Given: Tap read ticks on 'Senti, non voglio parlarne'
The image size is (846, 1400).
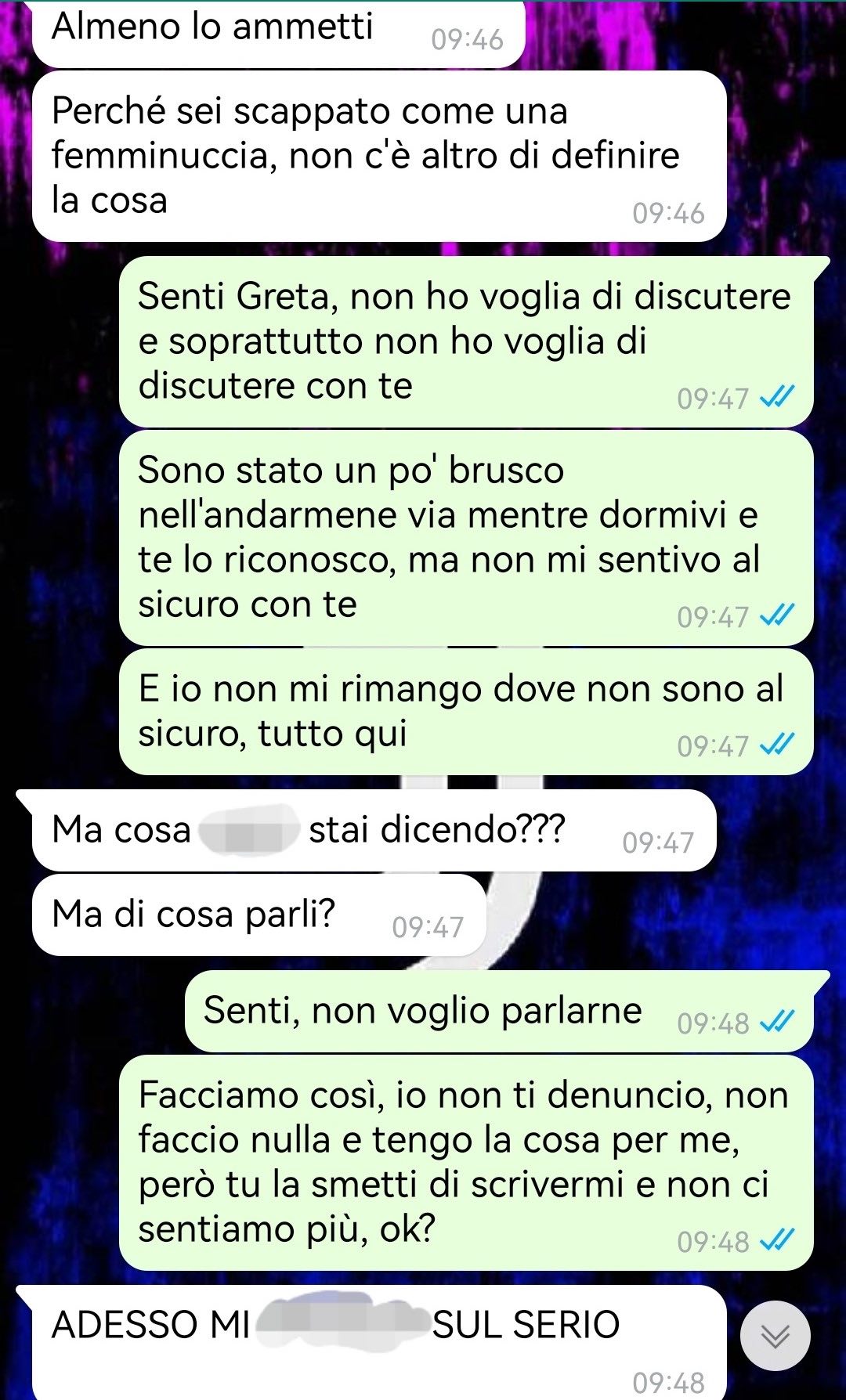Looking at the screenshot, I should point(777,1022).
